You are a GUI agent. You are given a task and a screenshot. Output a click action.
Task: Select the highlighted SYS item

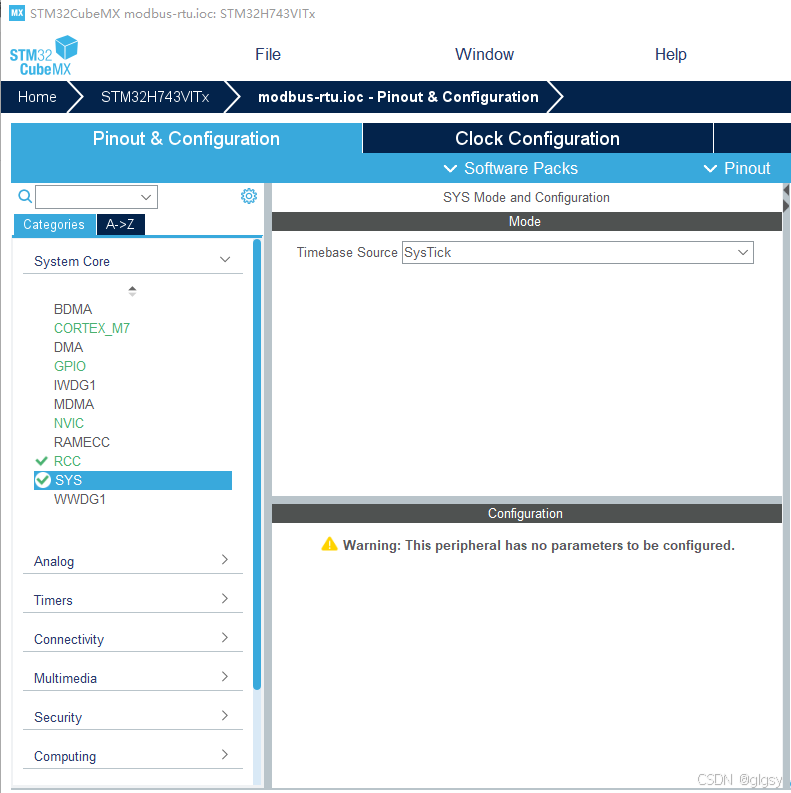point(133,480)
